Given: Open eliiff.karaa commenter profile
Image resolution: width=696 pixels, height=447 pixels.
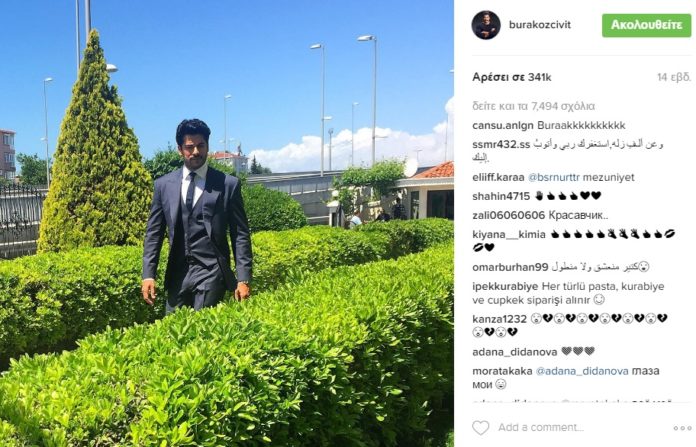Looking at the screenshot, I should click(x=498, y=177).
